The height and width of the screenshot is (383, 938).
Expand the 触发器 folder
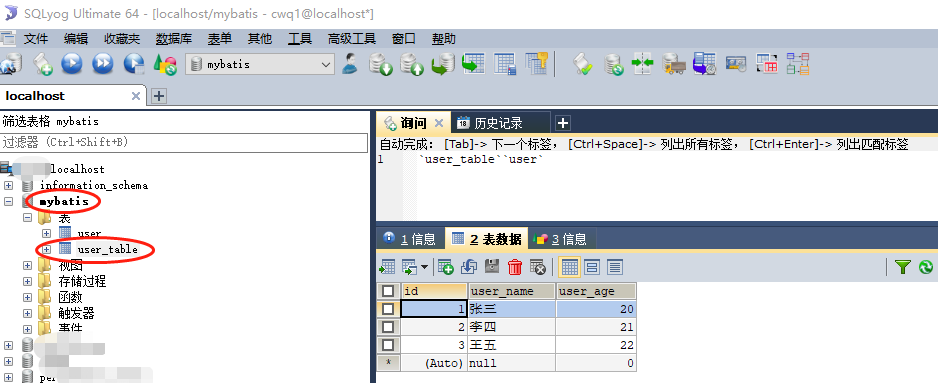pyautogui.click(x=27, y=313)
